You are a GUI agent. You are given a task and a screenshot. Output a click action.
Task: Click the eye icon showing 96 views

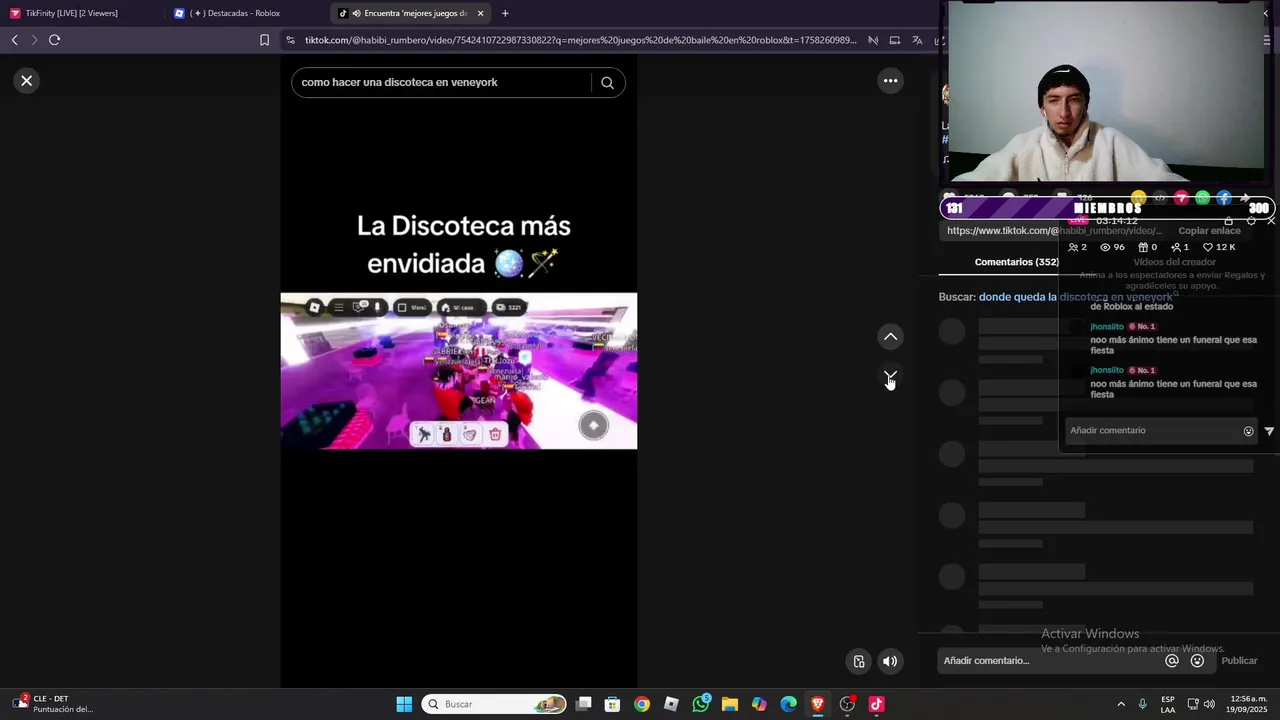pos(1105,247)
